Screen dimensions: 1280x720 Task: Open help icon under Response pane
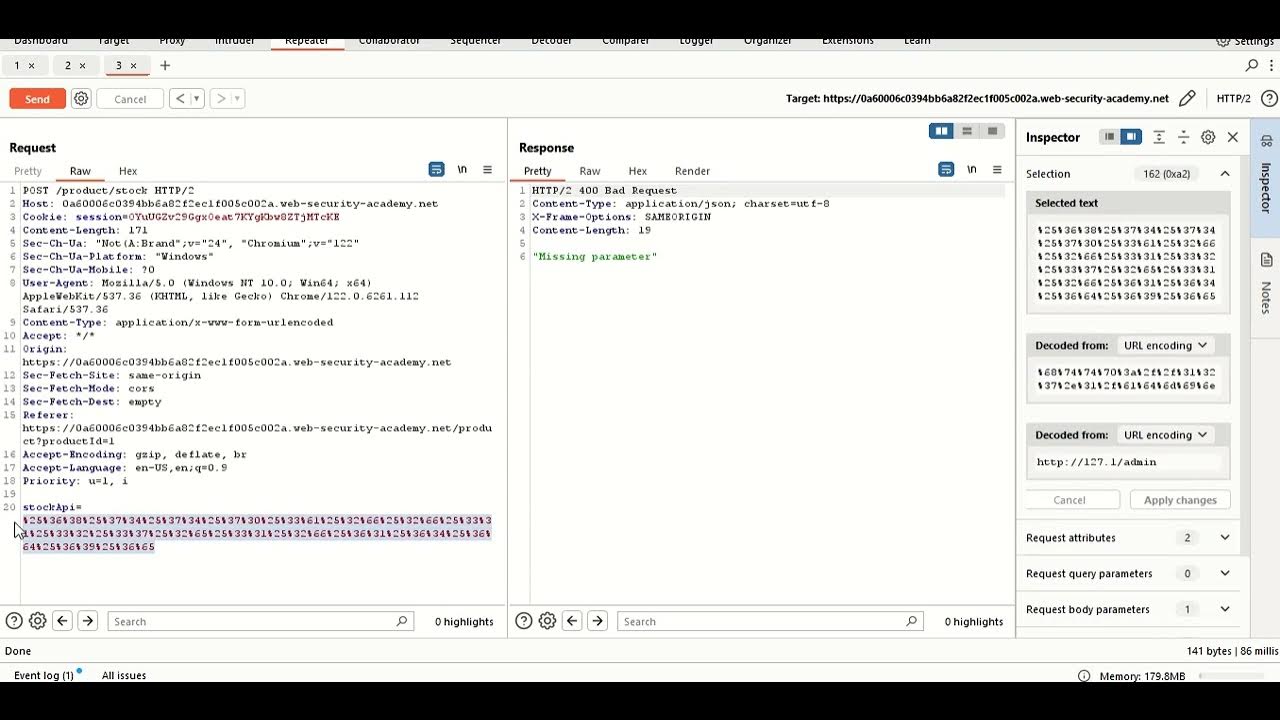(x=523, y=621)
